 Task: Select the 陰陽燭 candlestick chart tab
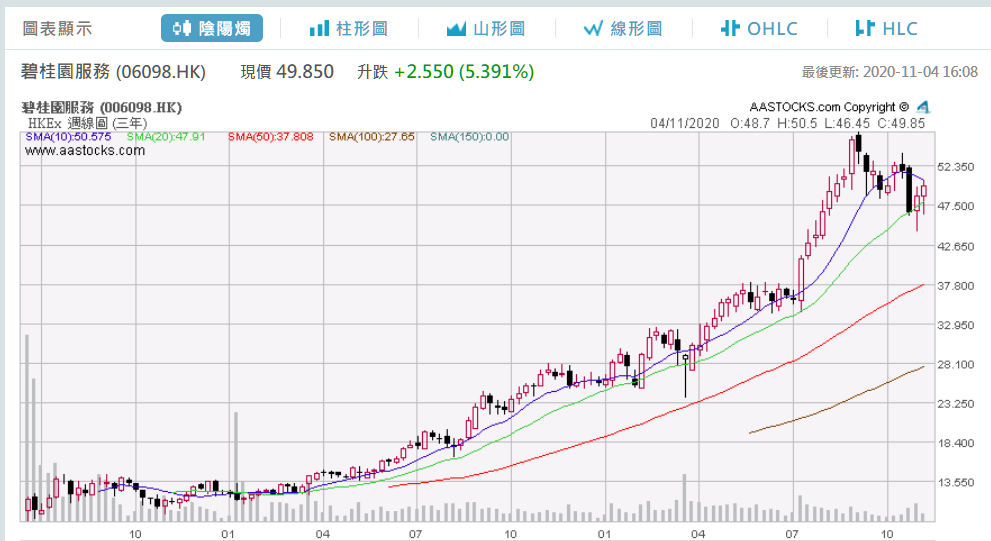click(x=212, y=28)
